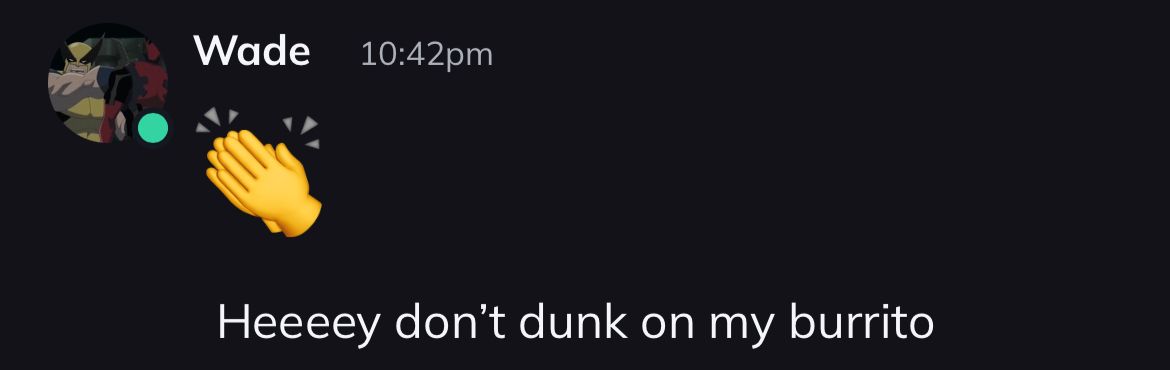1170x370 pixels.
Task: Click the left motion lines above the clap emoji
Action: tap(216, 119)
